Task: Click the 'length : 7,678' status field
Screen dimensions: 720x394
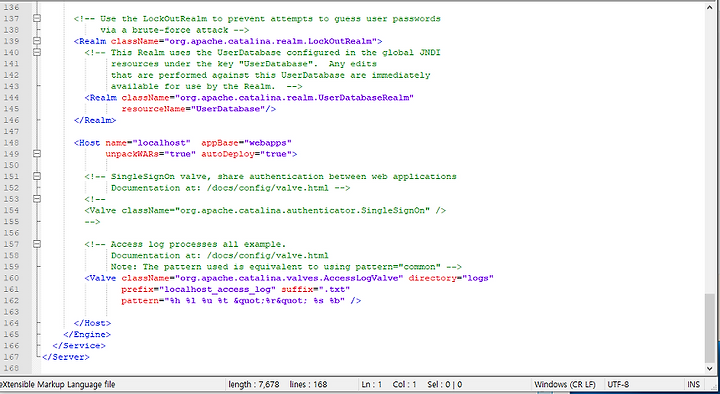Action: coord(253,384)
